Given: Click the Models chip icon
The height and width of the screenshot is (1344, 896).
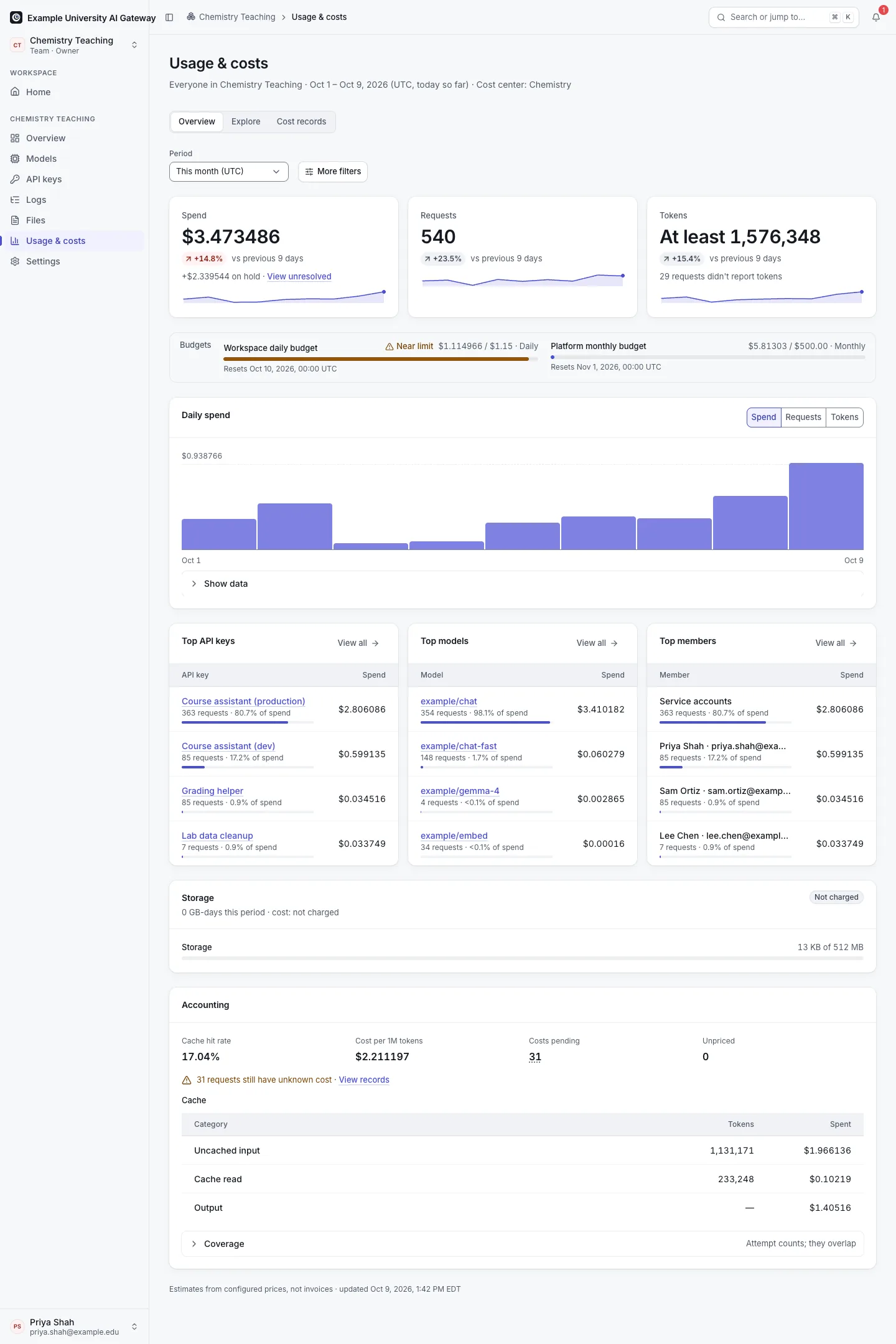Looking at the screenshot, I should pyautogui.click(x=15, y=159).
